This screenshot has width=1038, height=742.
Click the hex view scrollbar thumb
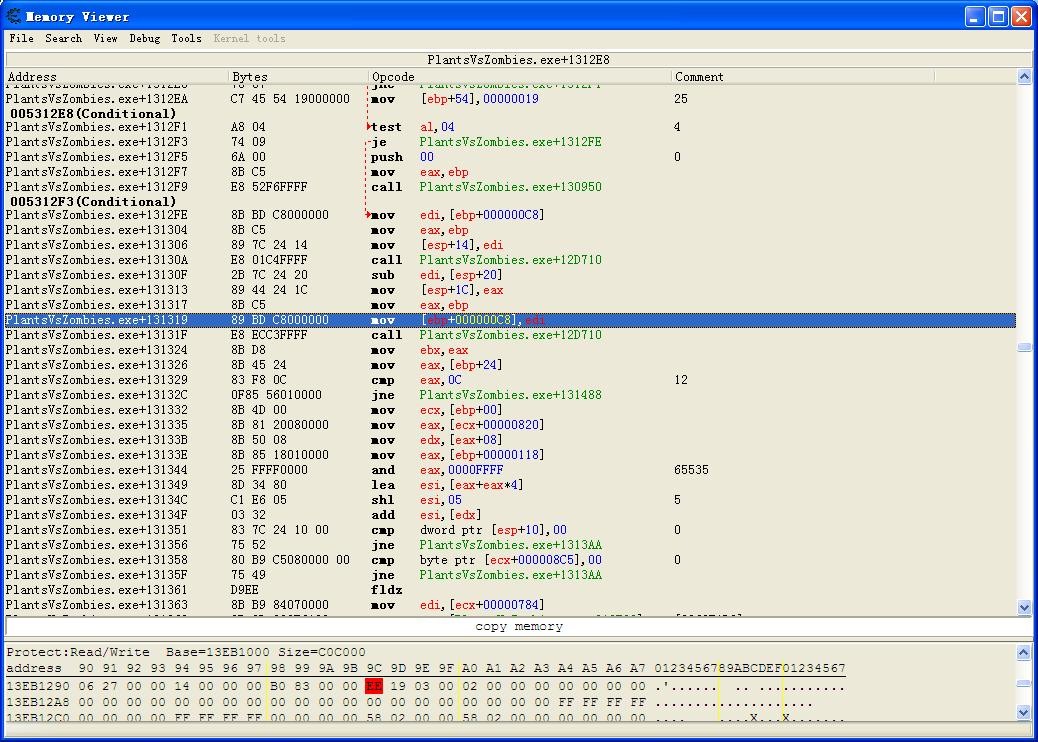click(x=1023, y=683)
